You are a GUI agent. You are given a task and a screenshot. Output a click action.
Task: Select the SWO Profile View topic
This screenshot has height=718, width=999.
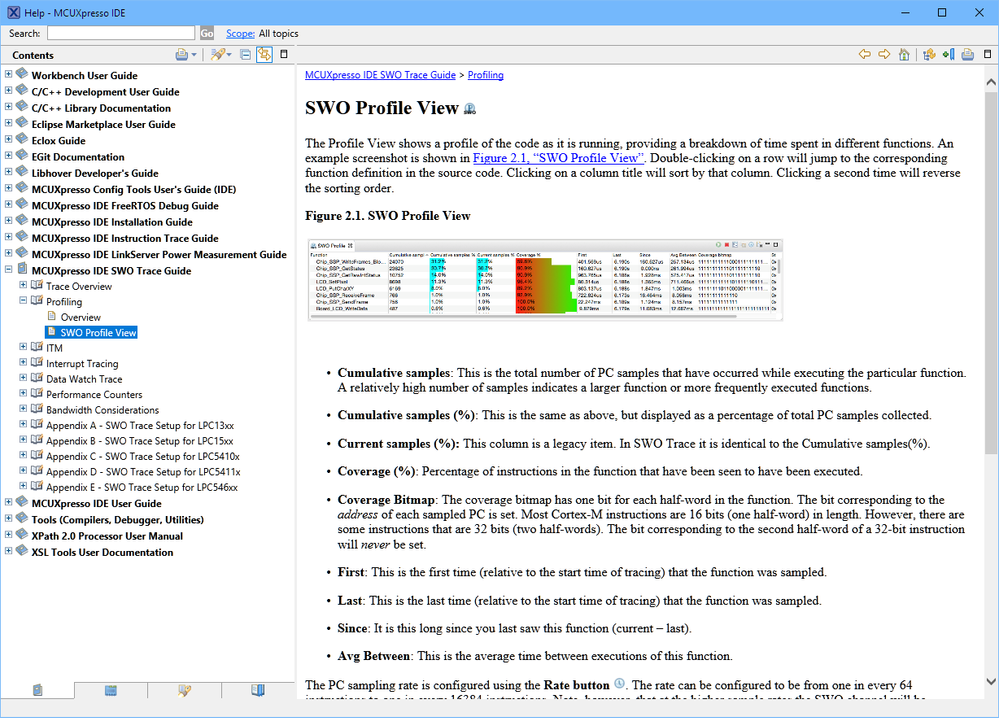pyautogui.click(x=98, y=333)
